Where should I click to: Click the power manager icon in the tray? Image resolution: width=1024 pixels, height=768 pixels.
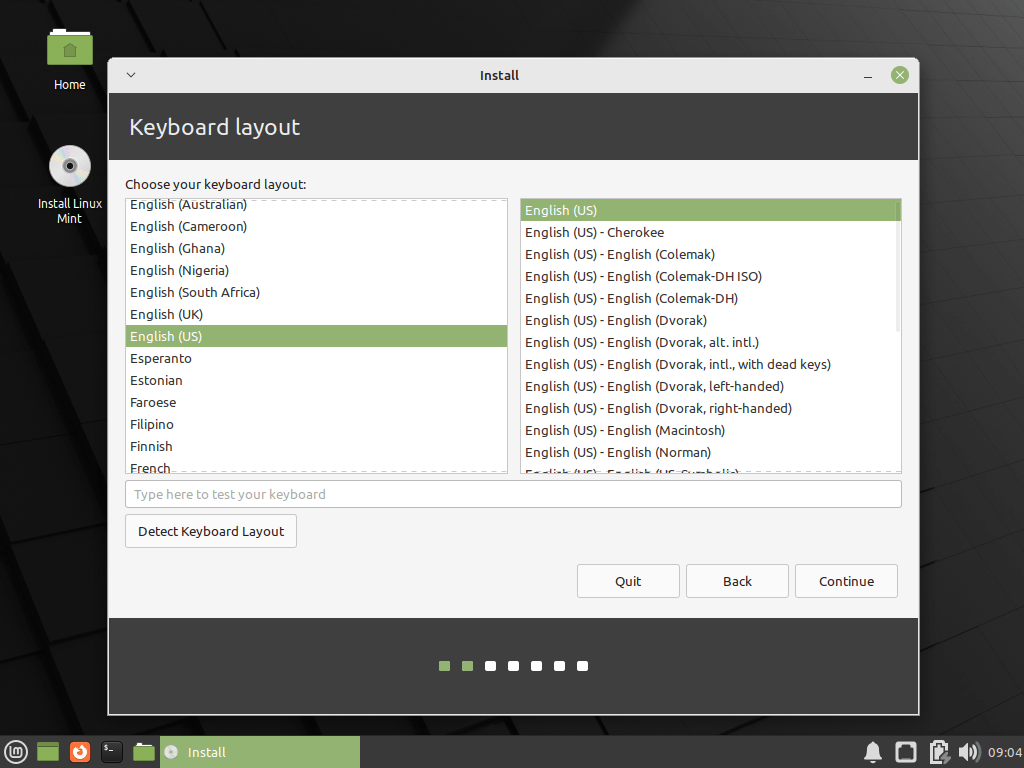click(938, 751)
